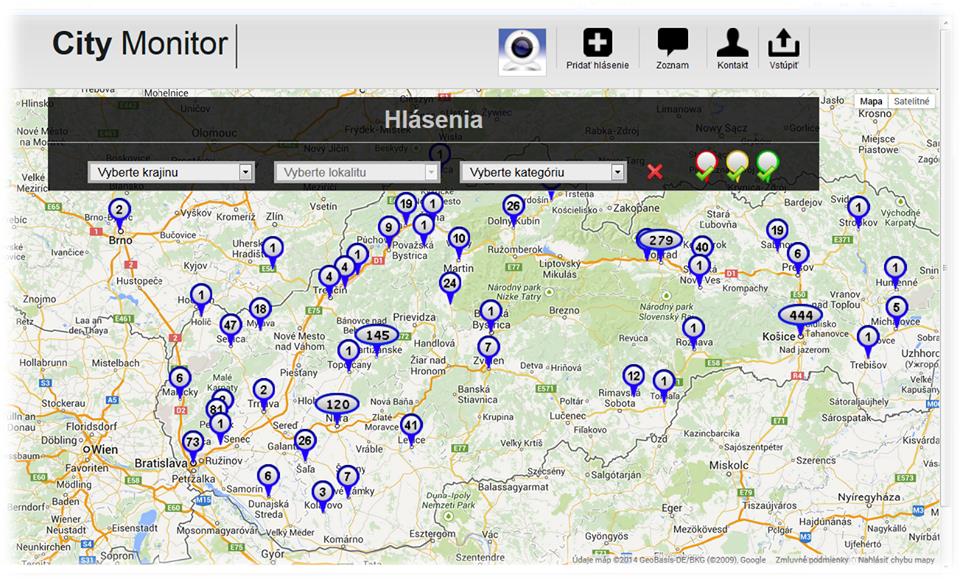Viewport: 960px width, 579px height.
Task: Expand the Vyberte lokalitu dropdown
Action: pyautogui.click(x=357, y=172)
